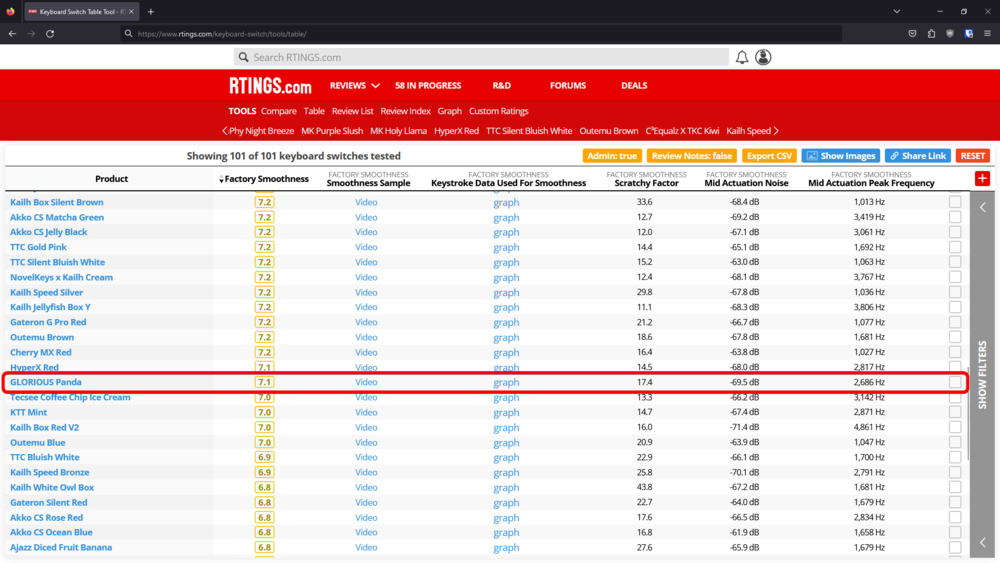Tick the GLORIOUS Panda row checkbox
This screenshot has height=563, width=1000.
point(955,382)
